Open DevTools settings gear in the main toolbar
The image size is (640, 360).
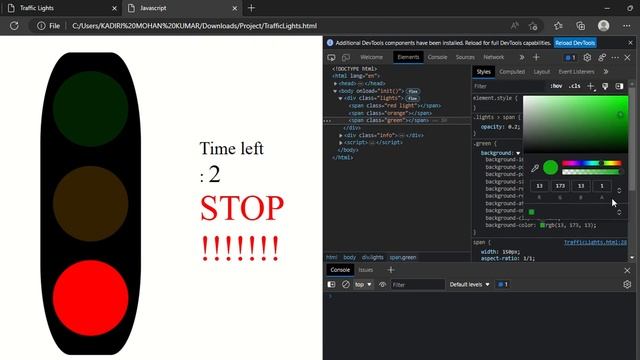587,58
